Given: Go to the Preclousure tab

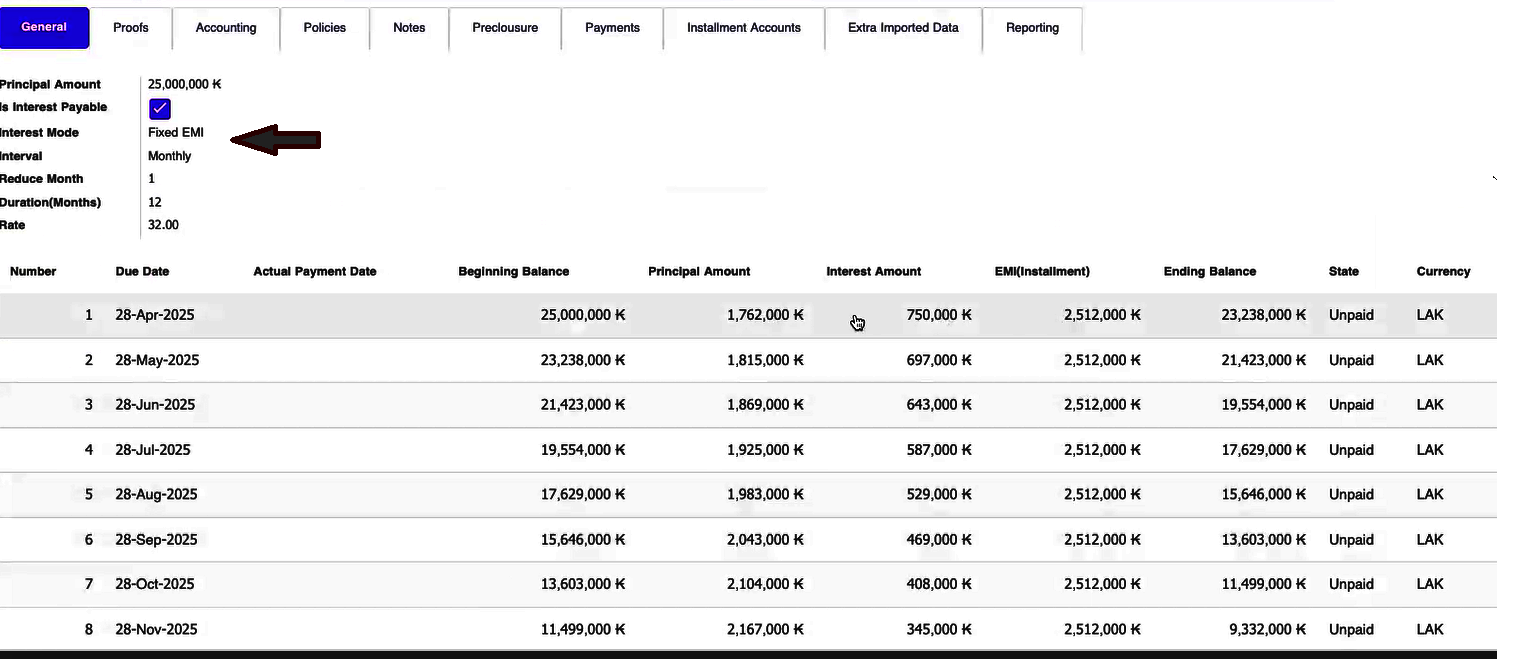Looking at the screenshot, I should (505, 28).
